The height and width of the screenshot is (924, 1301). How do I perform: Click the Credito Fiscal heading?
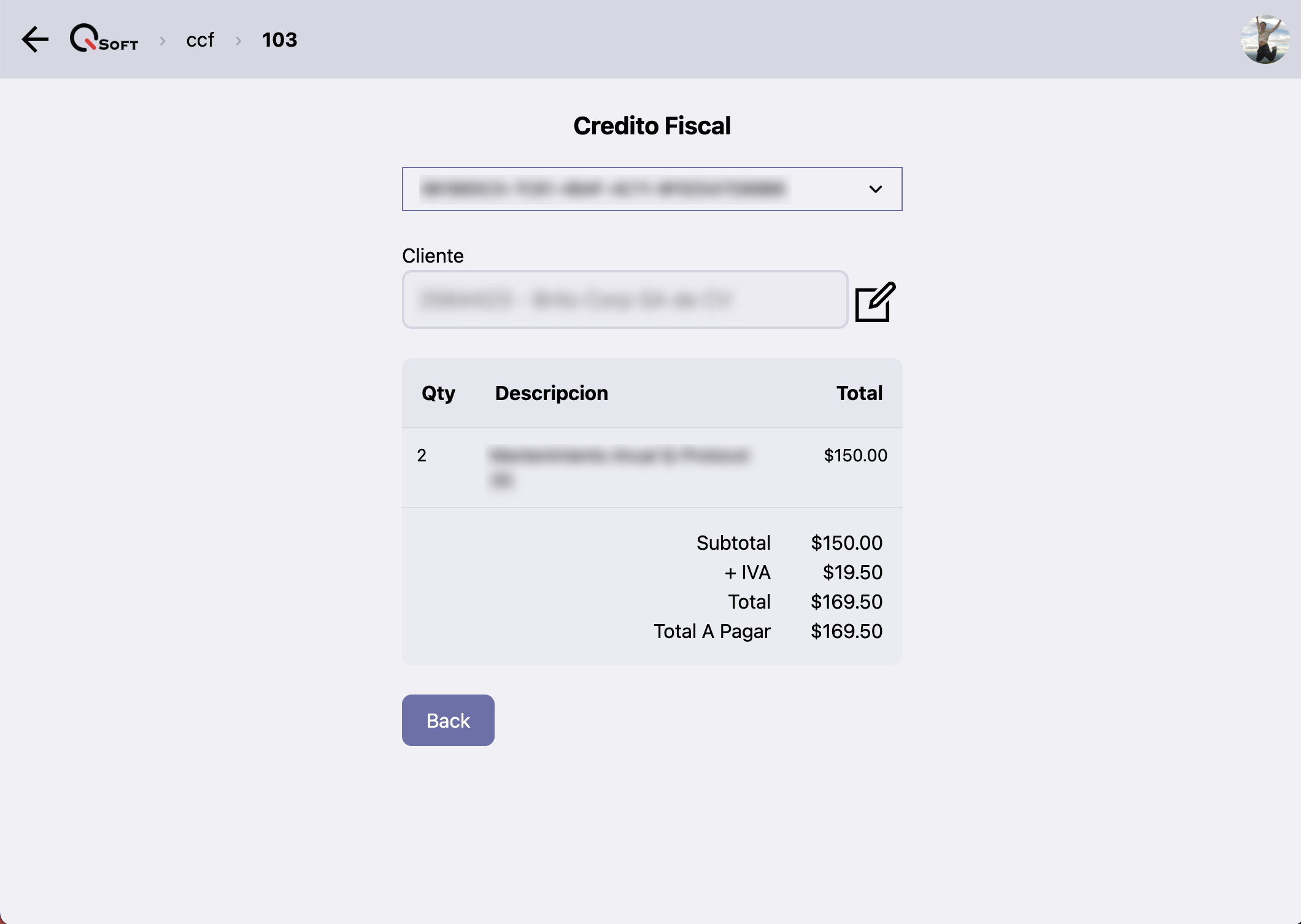tap(652, 126)
